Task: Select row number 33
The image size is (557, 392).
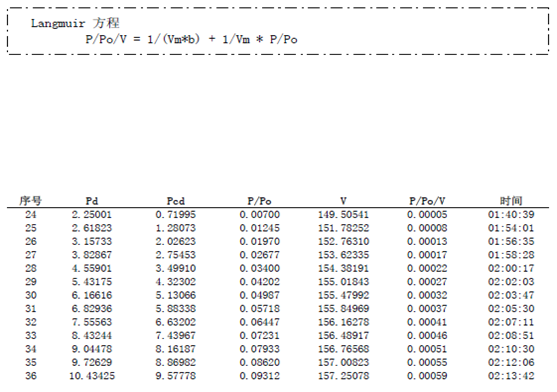Action: click(x=31, y=336)
